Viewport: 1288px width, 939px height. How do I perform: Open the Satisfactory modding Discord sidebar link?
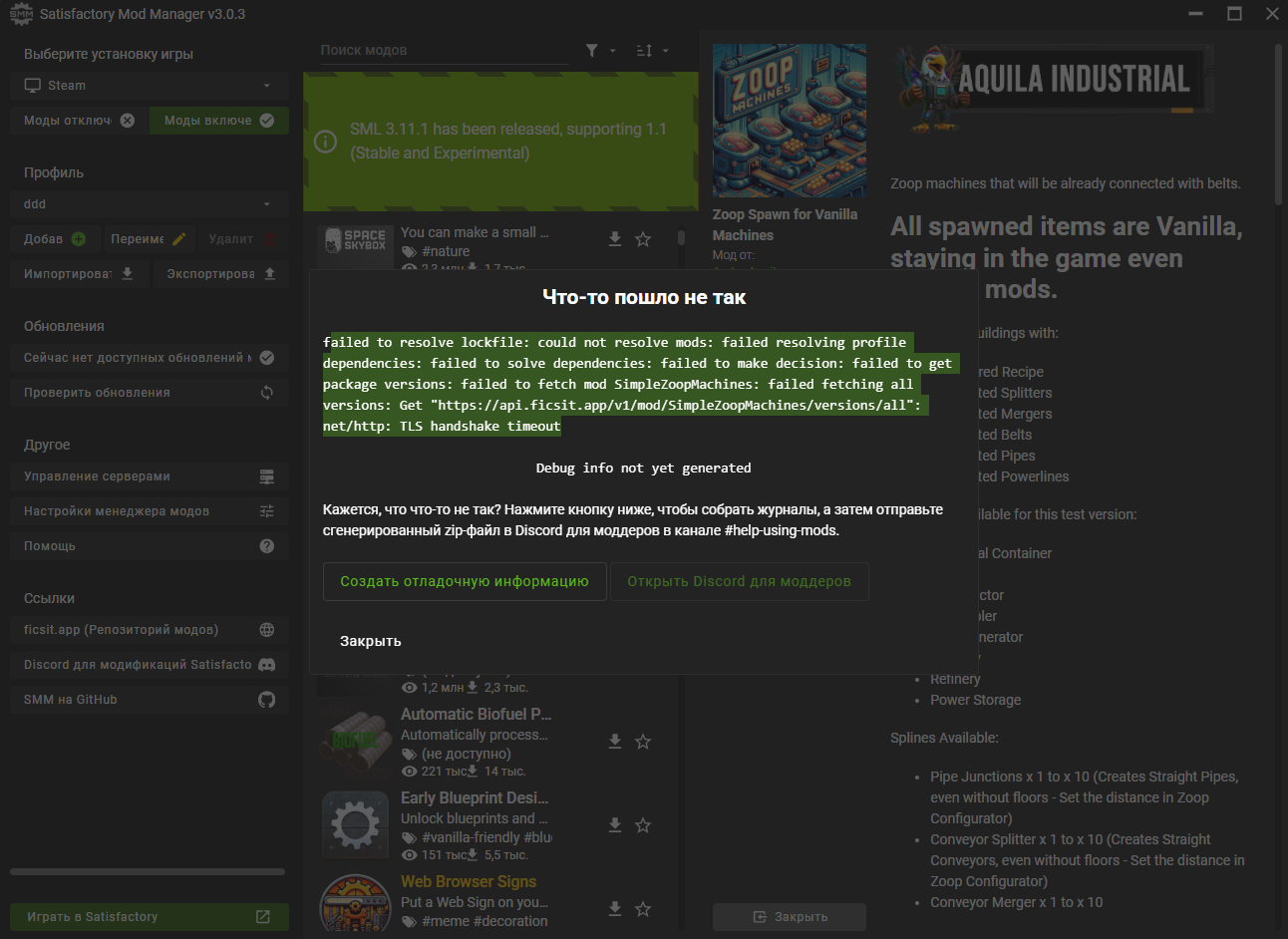click(150, 665)
